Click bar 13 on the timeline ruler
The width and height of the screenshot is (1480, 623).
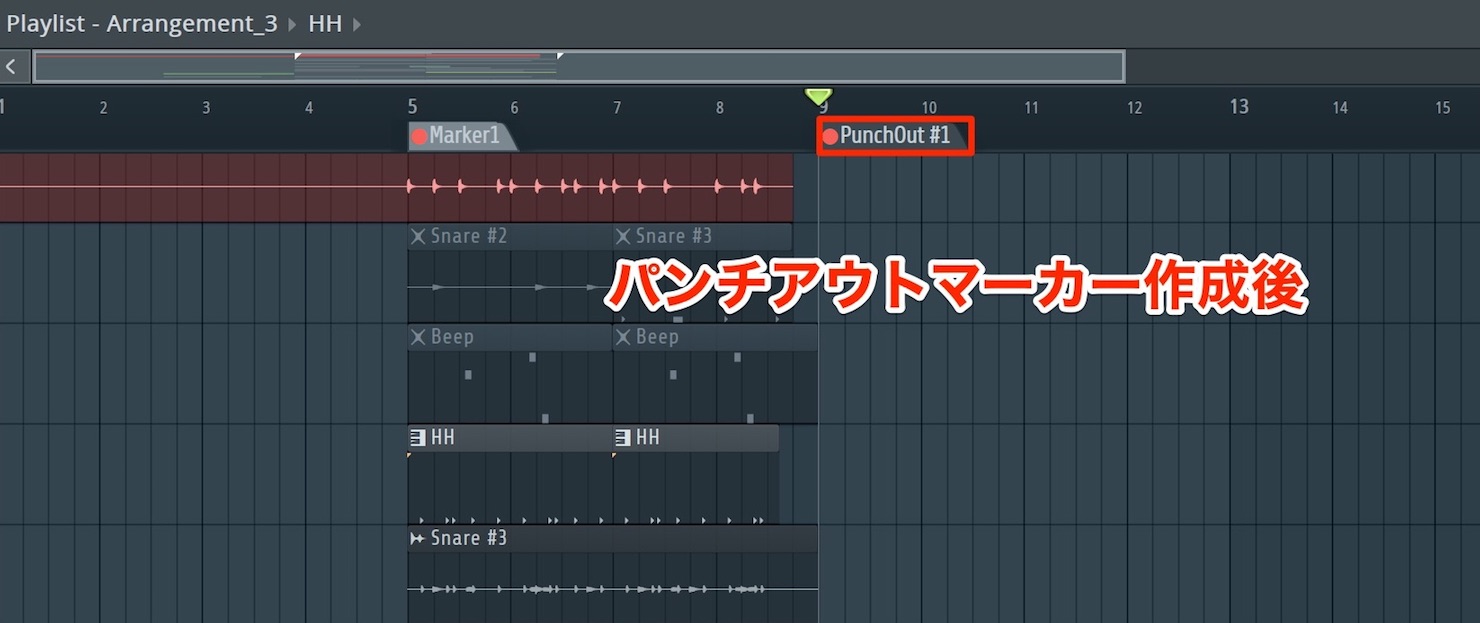1239,106
